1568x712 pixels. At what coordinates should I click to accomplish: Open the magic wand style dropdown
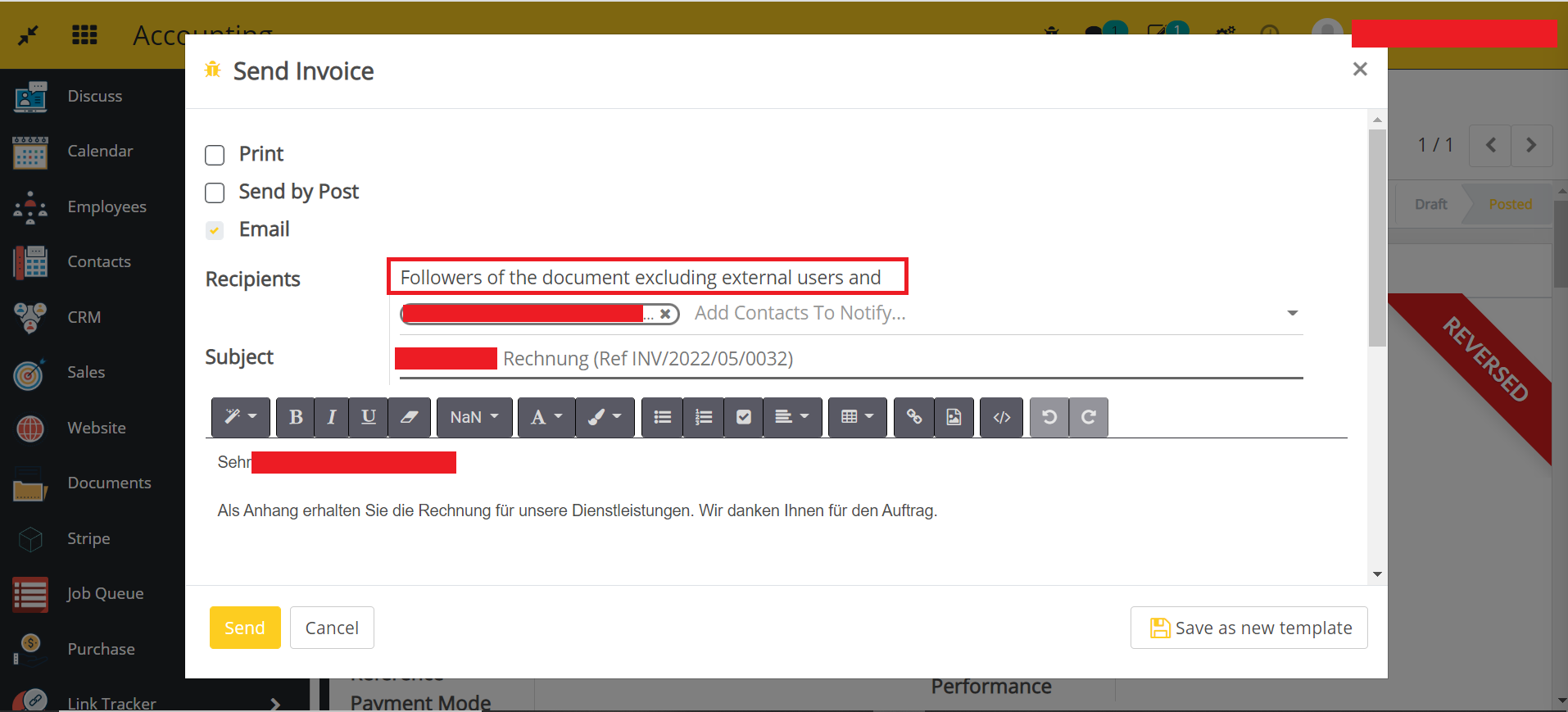coord(241,417)
